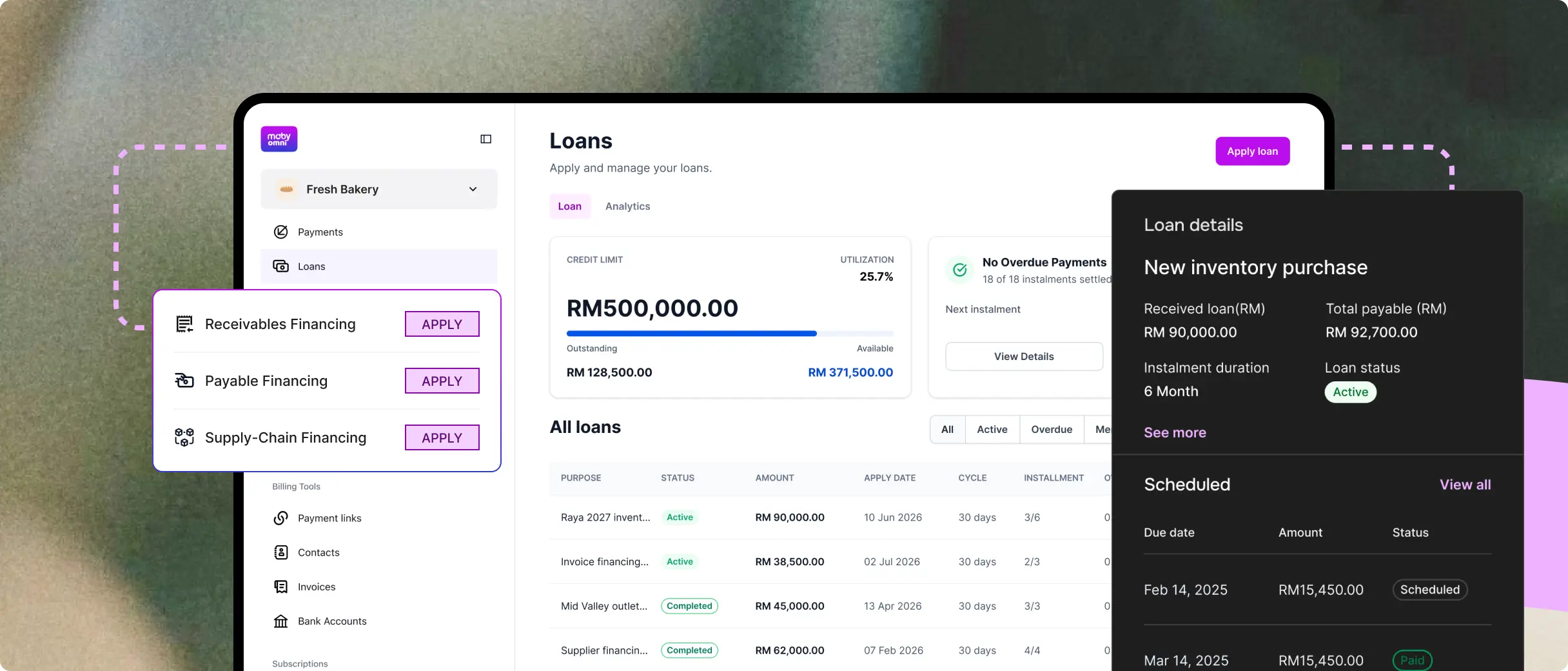Filter loans by Active
Image resolution: width=1568 pixels, height=671 pixels.
pos(992,430)
